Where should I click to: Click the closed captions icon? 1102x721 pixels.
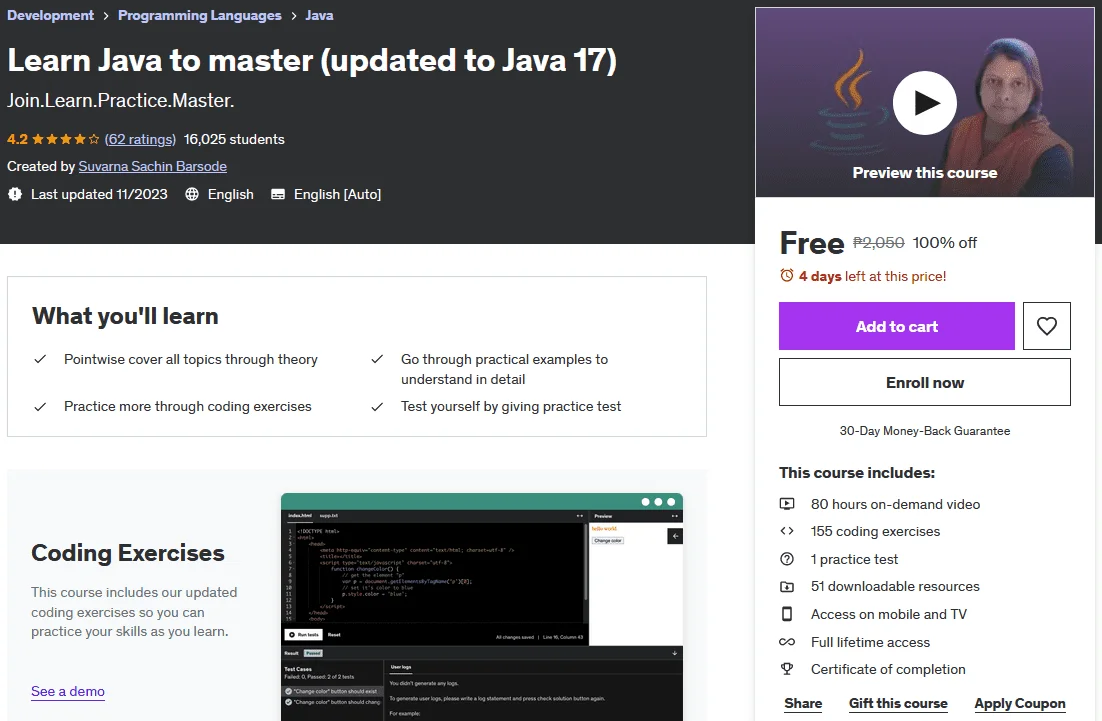278,194
